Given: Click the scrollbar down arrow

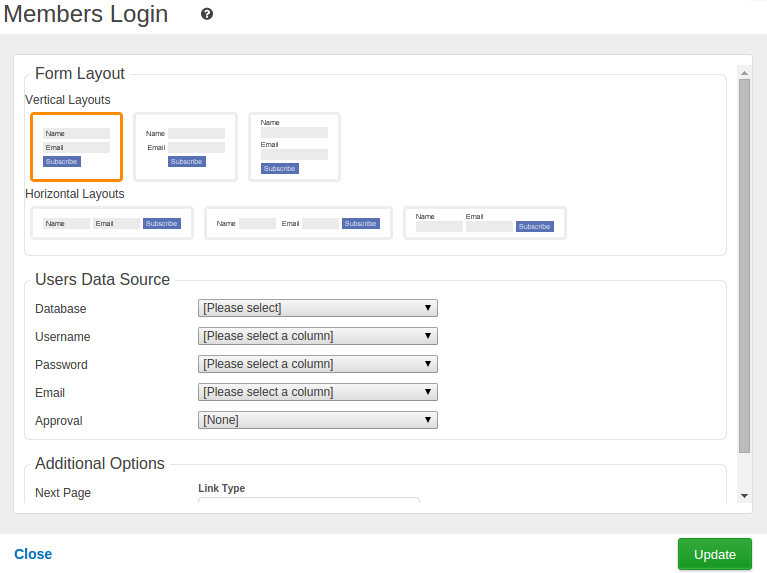Looking at the screenshot, I should click(x=744, y=495).
